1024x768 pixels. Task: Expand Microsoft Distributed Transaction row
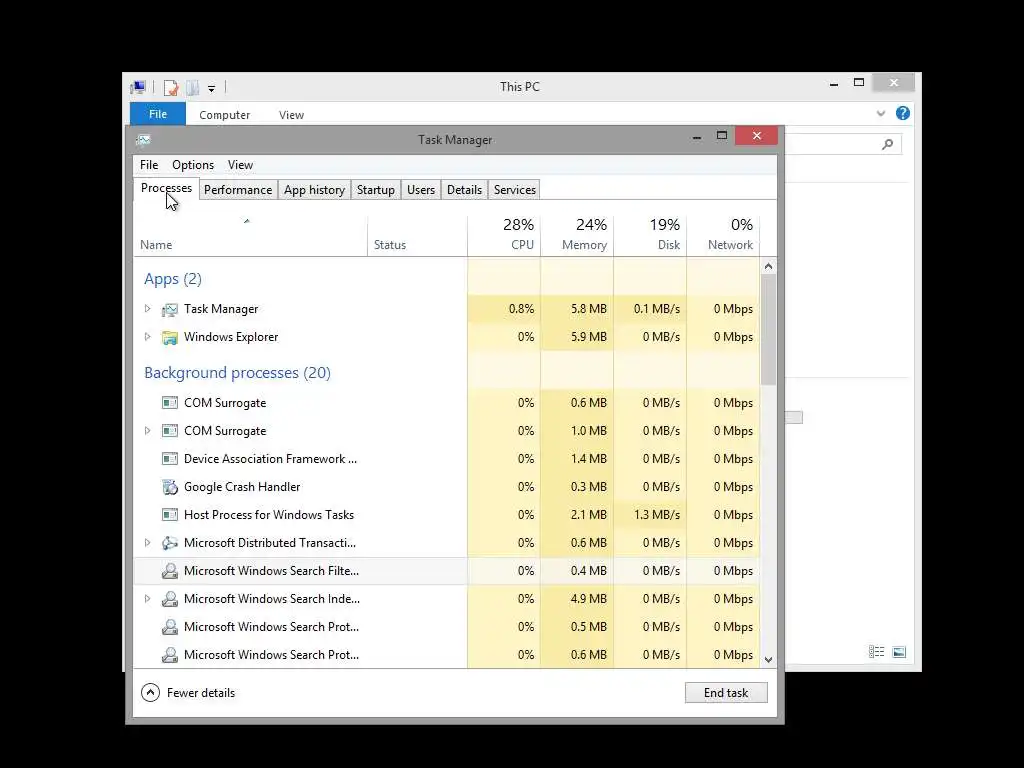click(148, 543)
